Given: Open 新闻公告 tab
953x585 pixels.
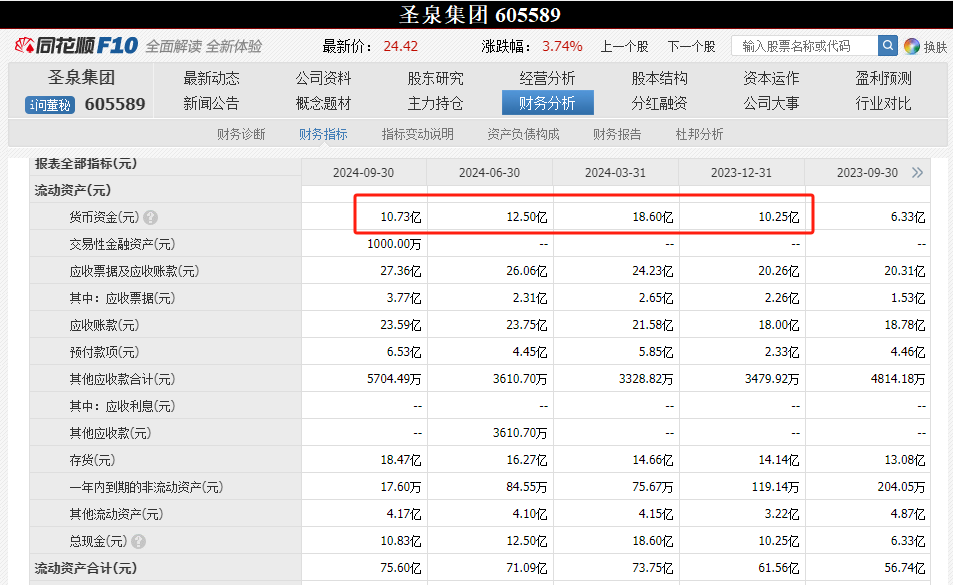Looking at the screenshot, I should 212,104.
